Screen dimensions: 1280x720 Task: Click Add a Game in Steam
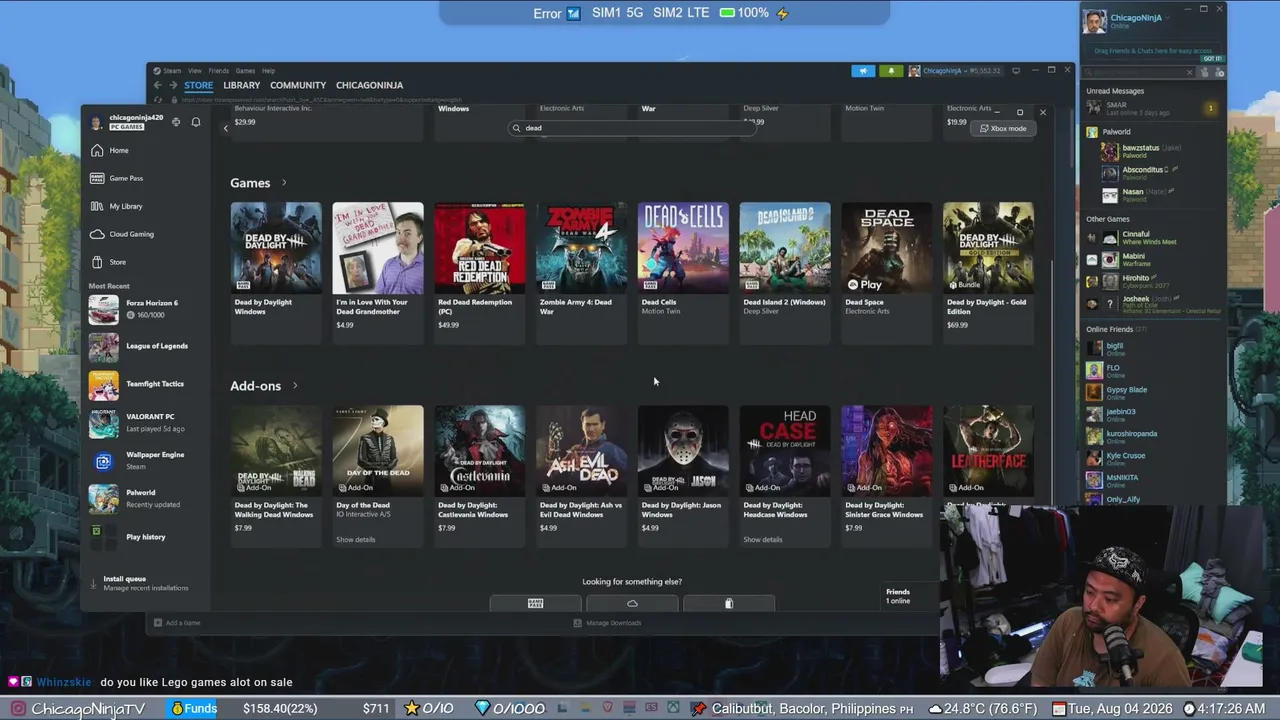[177, 623]
